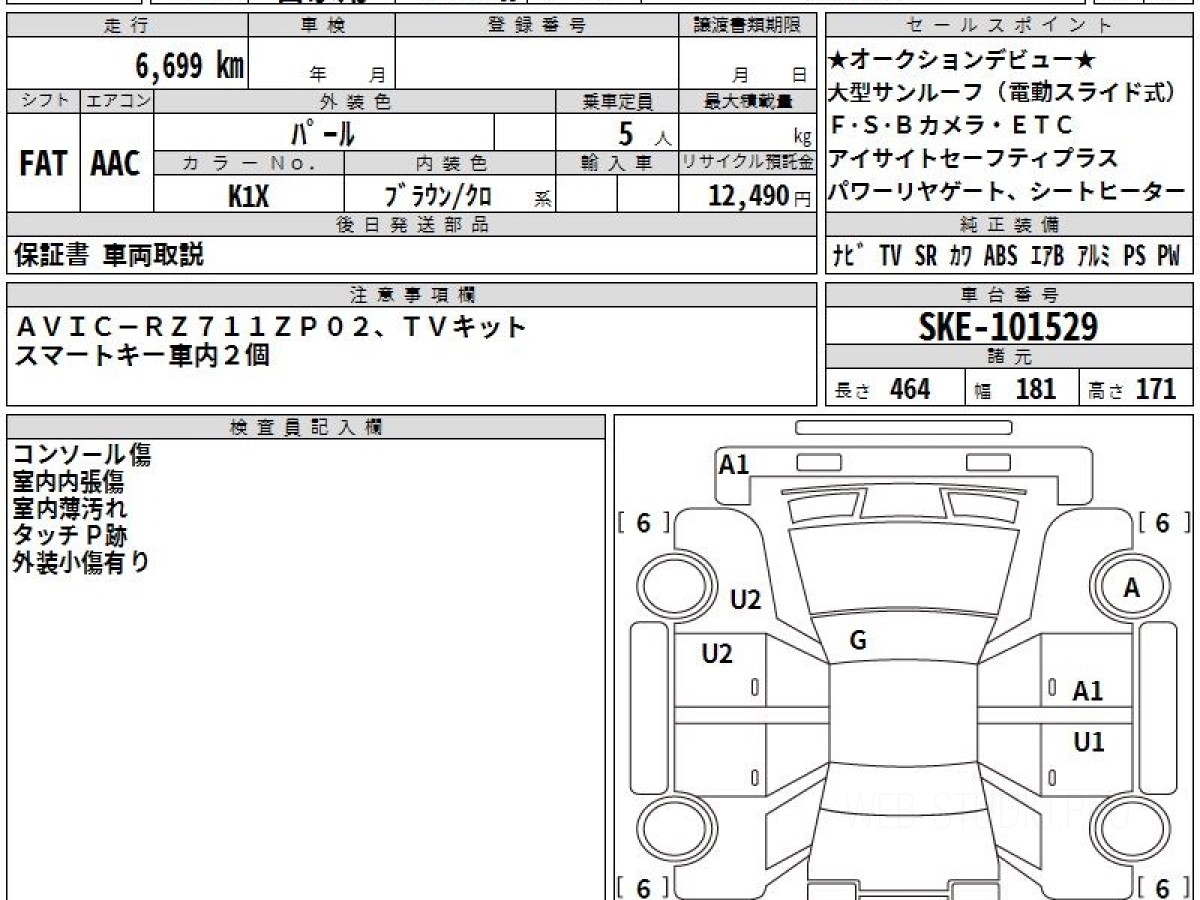Click the U1 mark on the car diagram
The image size is (1200, 900).
click(1088, 742)
